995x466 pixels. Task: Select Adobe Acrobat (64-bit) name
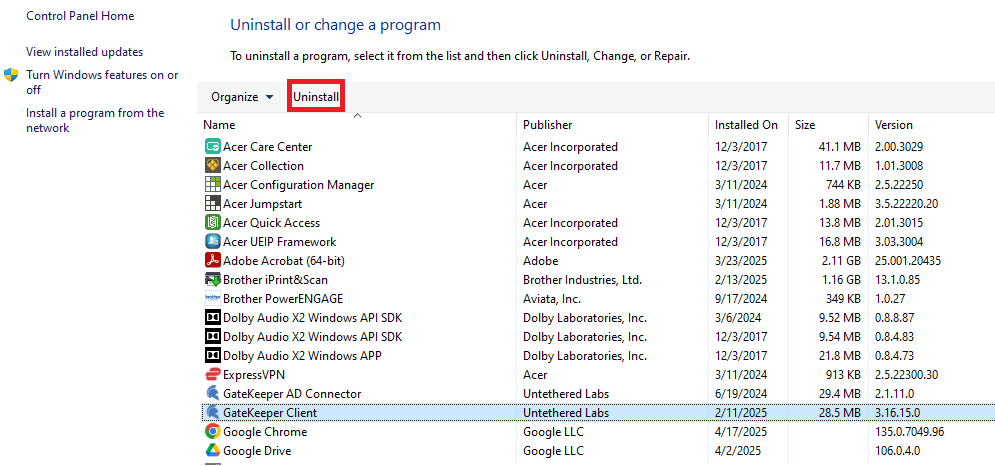point(284,261)
